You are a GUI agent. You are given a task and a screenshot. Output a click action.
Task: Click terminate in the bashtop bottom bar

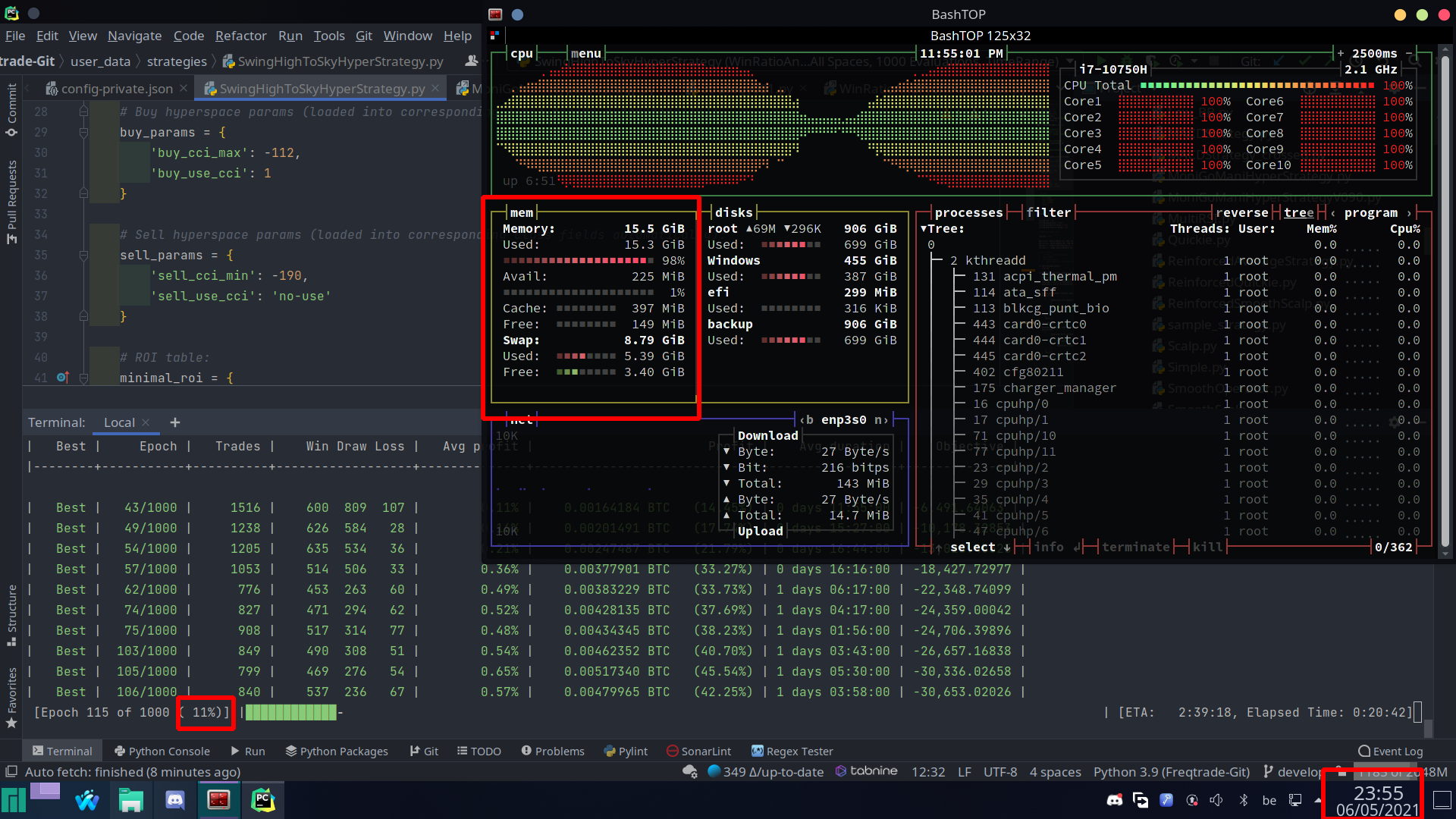pyautogui.click(x=1135, y=547)
